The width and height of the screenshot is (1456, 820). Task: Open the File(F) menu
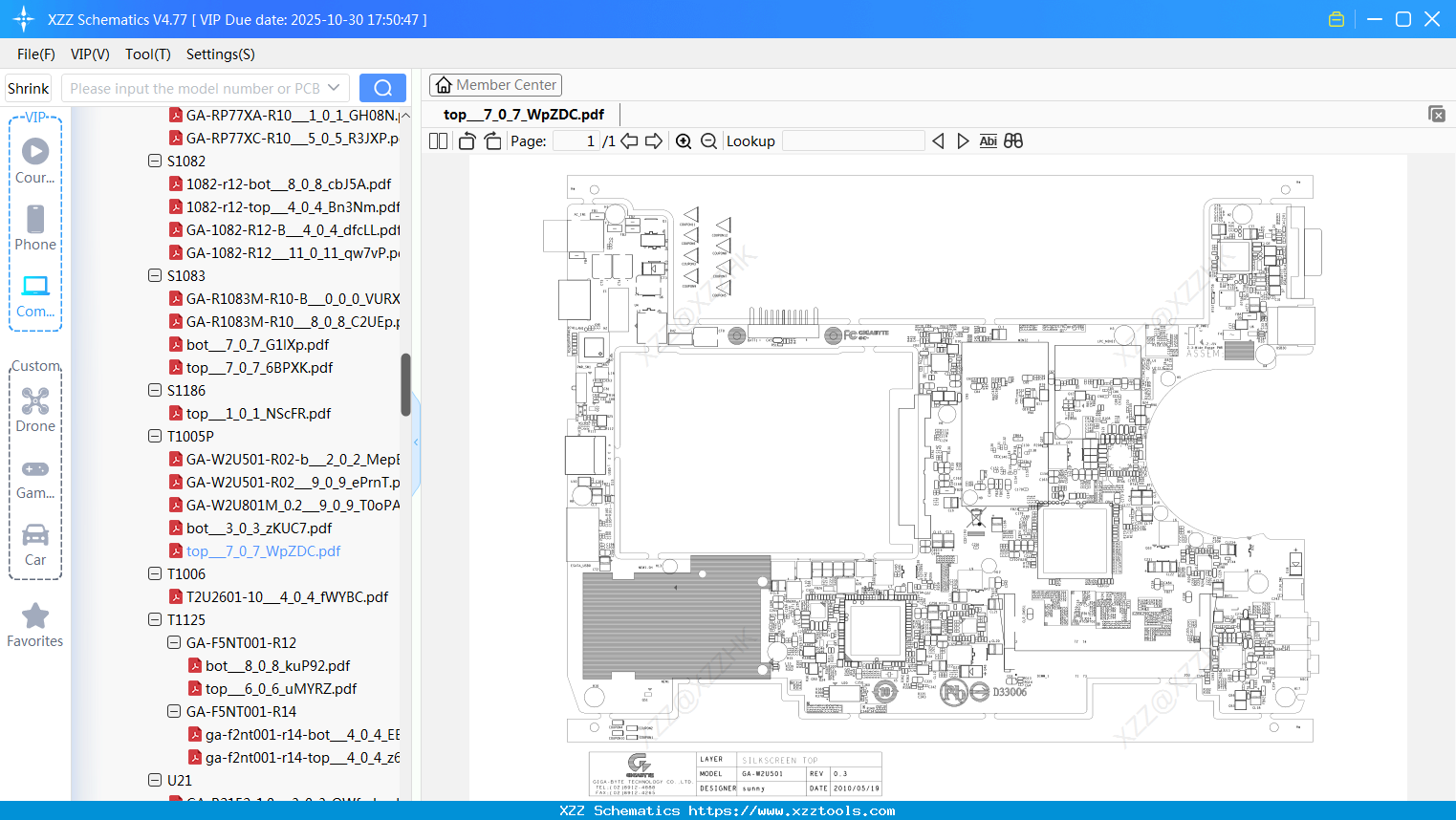36,54
